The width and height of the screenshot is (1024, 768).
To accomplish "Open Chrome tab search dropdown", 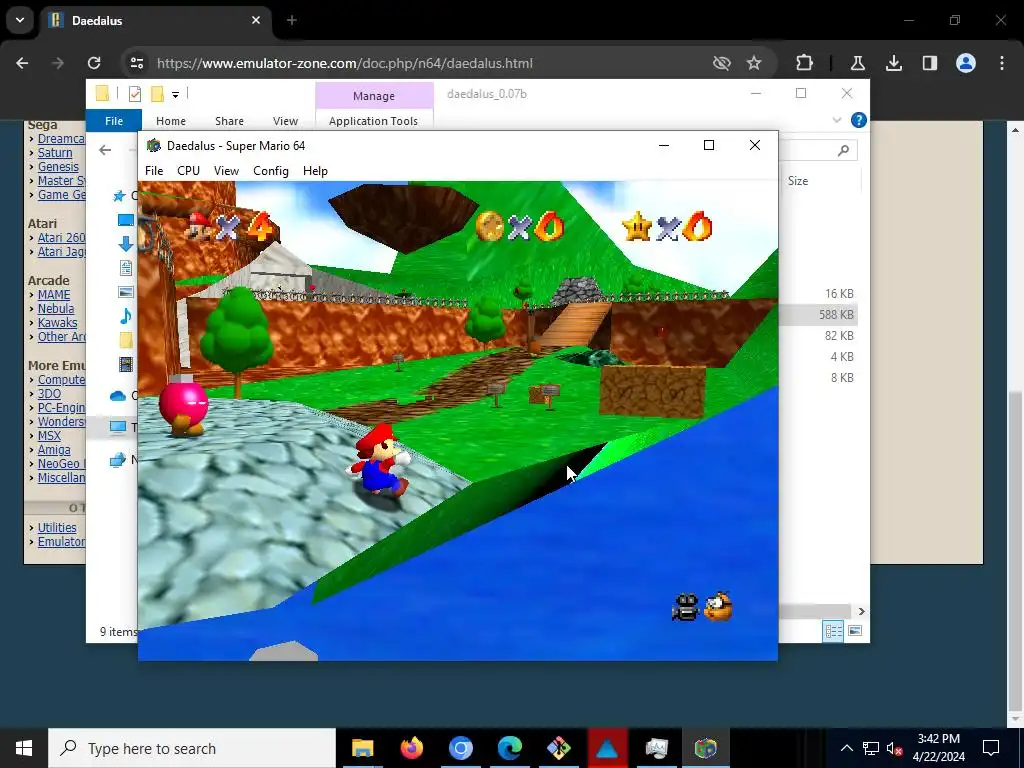I will click(20, 20).
